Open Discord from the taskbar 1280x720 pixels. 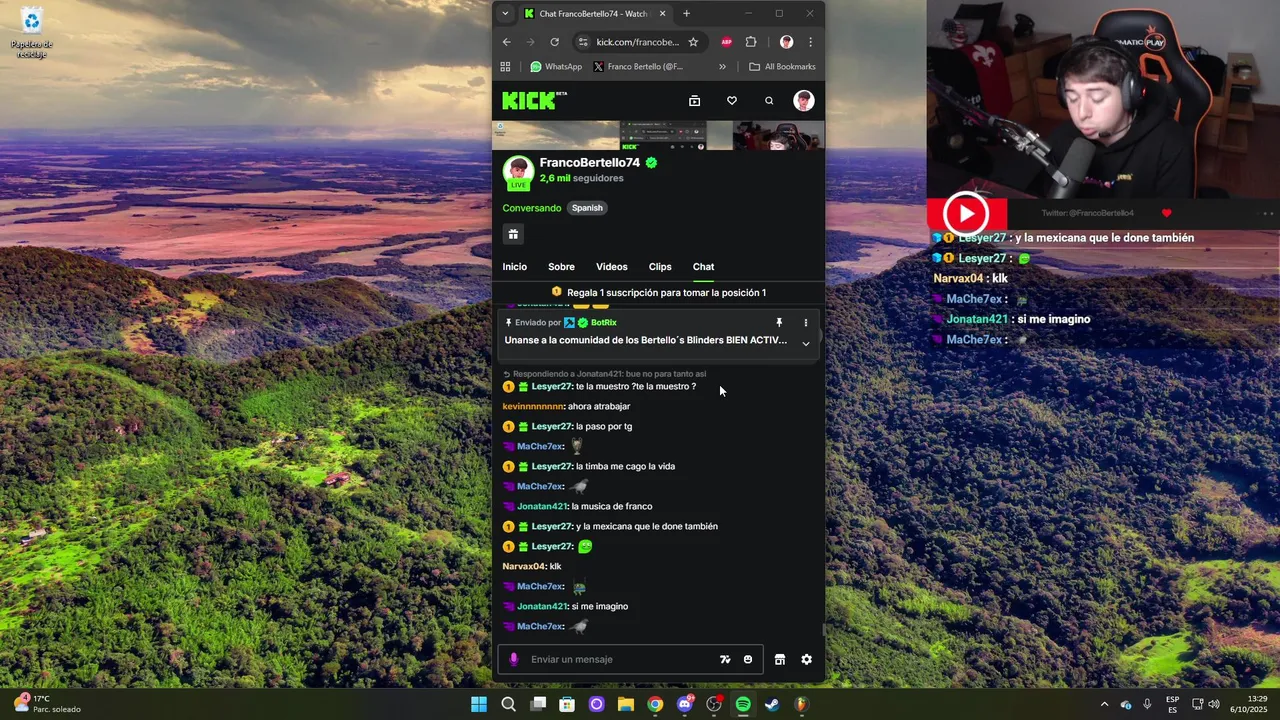click(685, 704)
